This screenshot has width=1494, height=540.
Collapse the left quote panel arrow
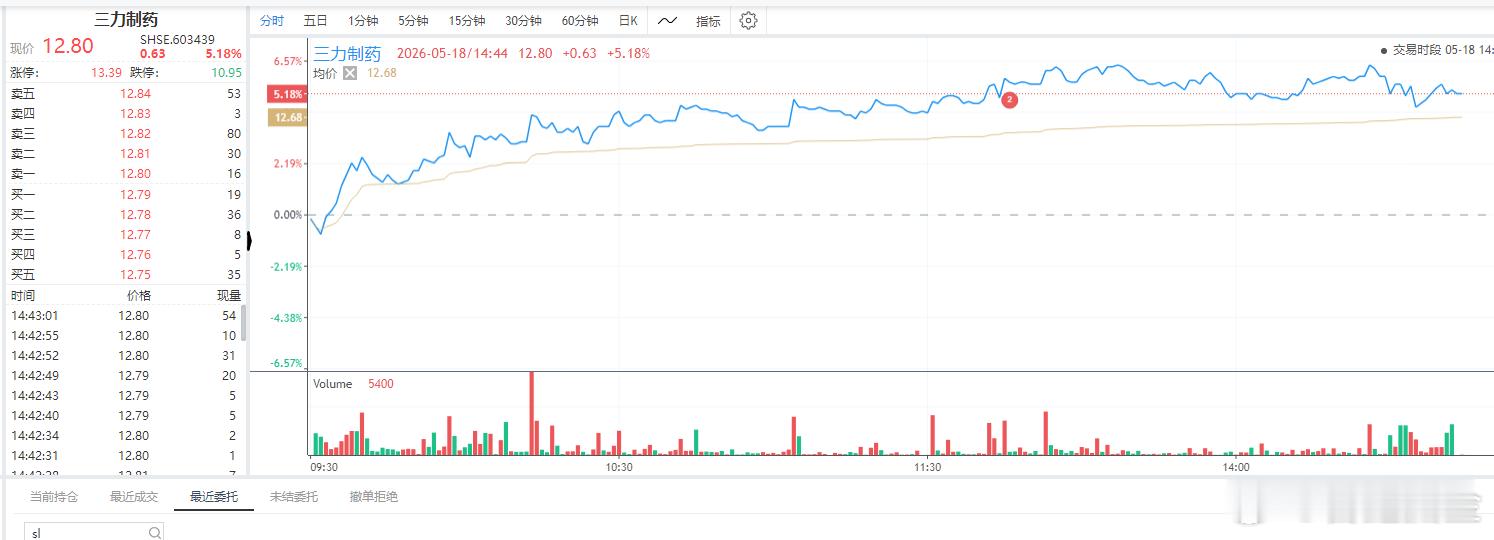pos(249,240)
